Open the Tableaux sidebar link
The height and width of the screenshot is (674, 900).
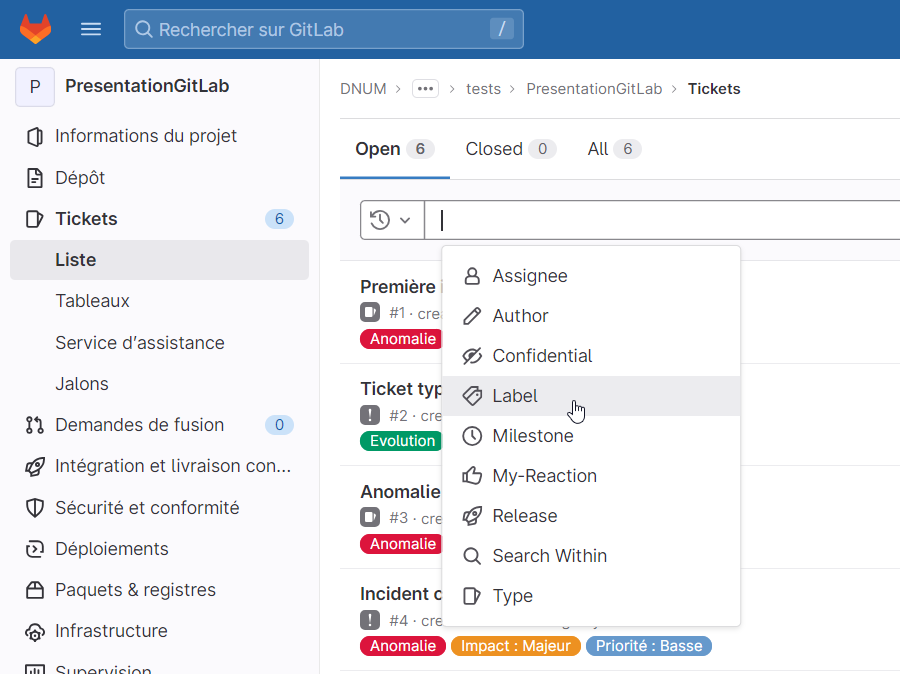(93, 301)
